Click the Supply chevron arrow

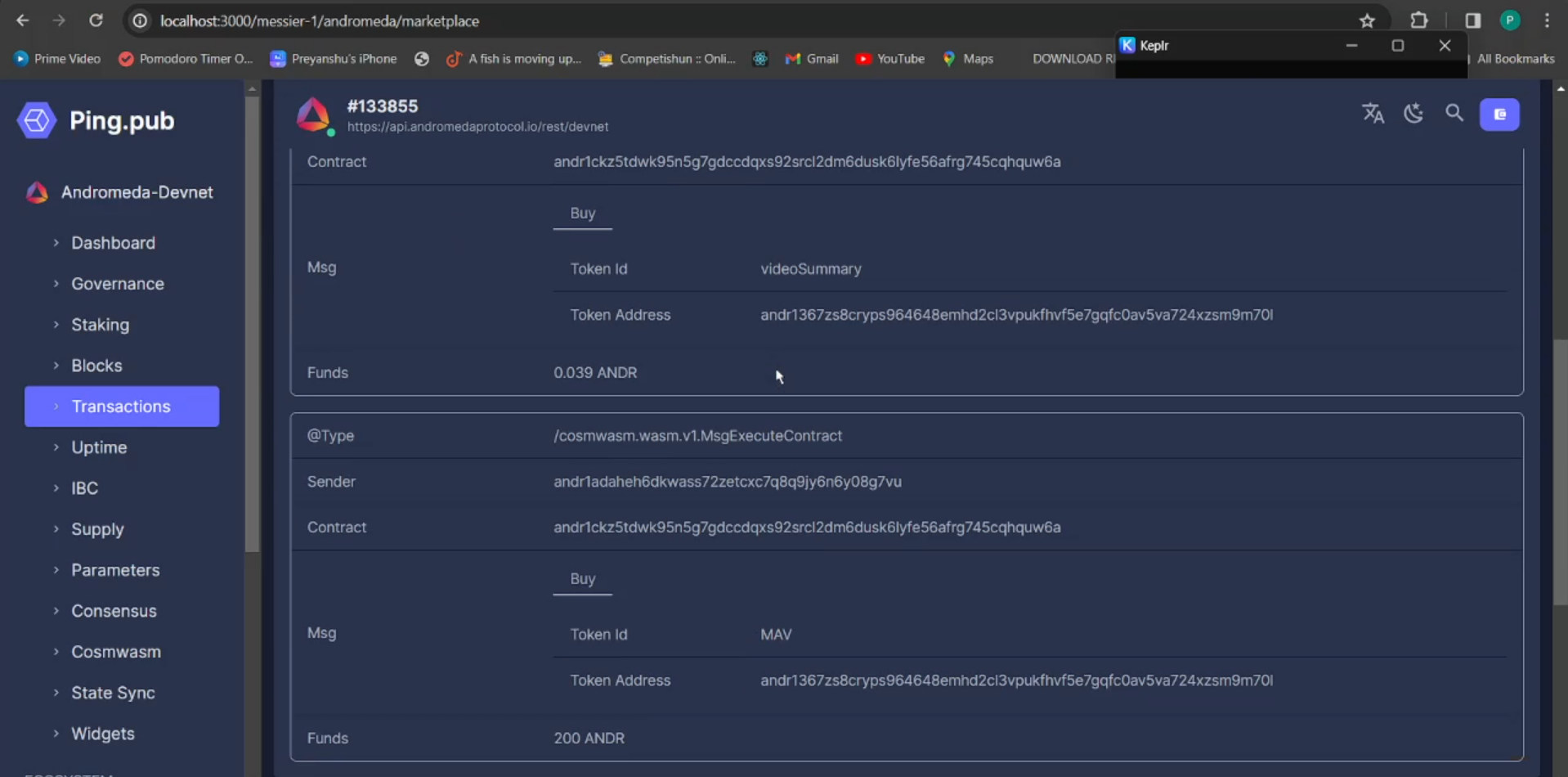point(56,528)
